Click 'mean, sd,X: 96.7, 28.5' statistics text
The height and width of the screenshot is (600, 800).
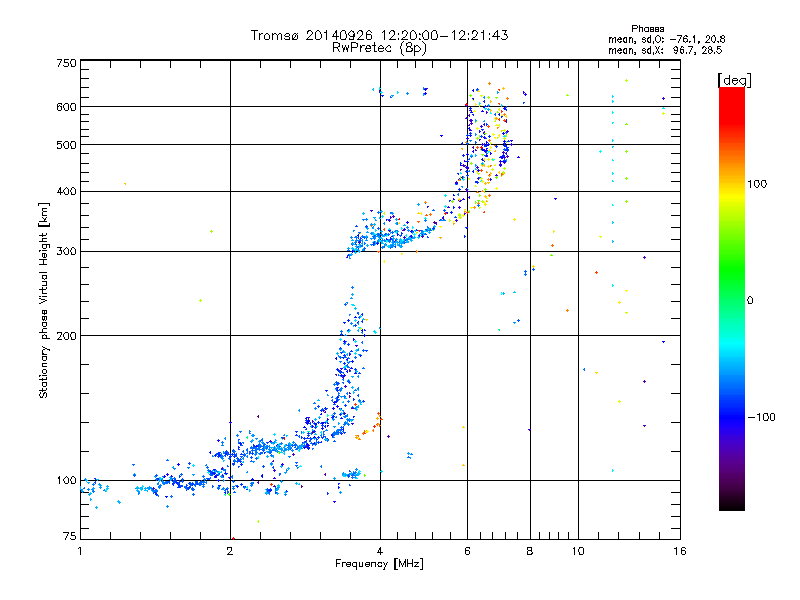[665, 50]
